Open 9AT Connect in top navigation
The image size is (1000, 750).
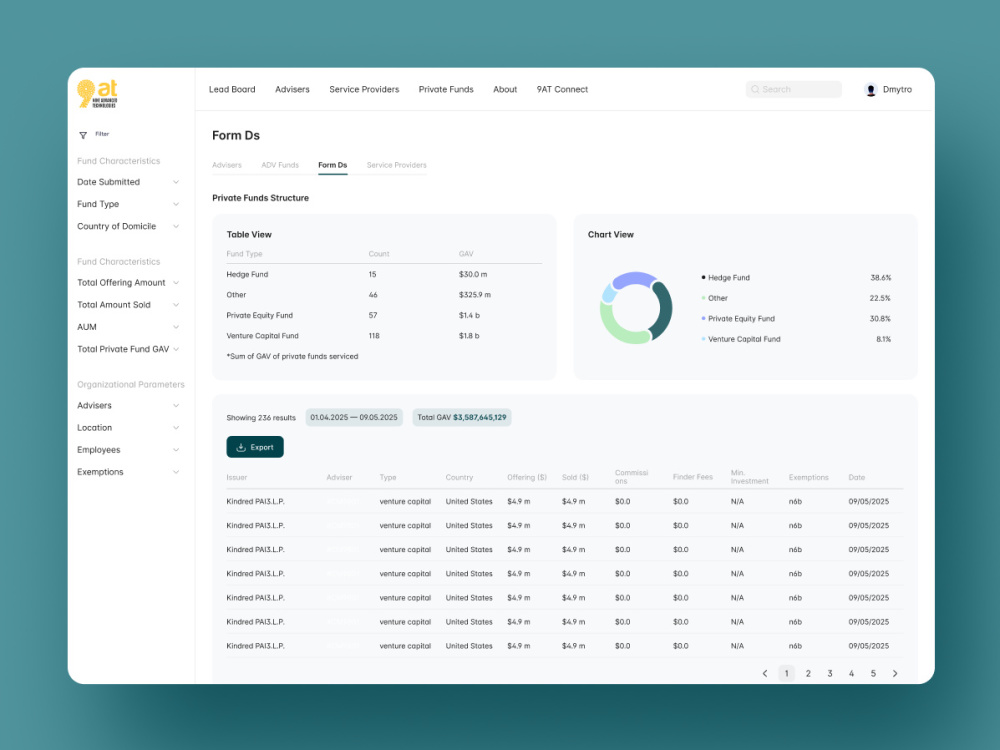pos(562,89)
